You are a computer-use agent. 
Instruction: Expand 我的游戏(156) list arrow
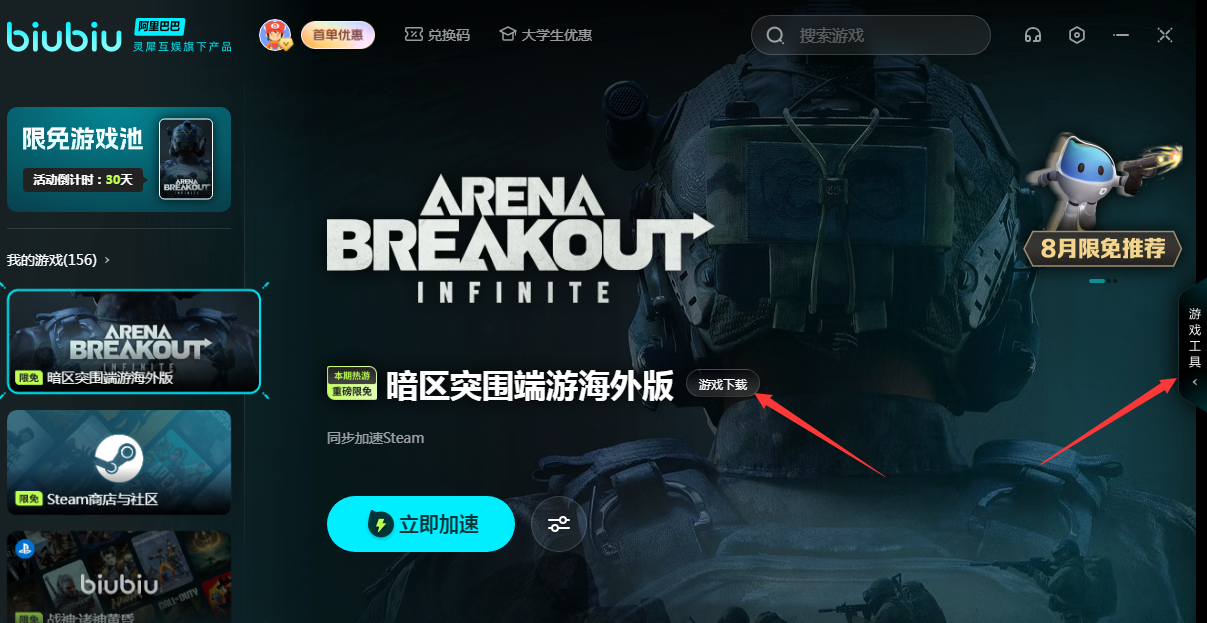[107, 260]
